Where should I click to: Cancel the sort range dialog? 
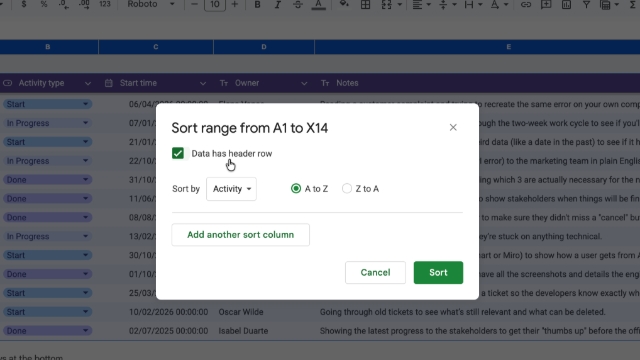pos(375,272)
